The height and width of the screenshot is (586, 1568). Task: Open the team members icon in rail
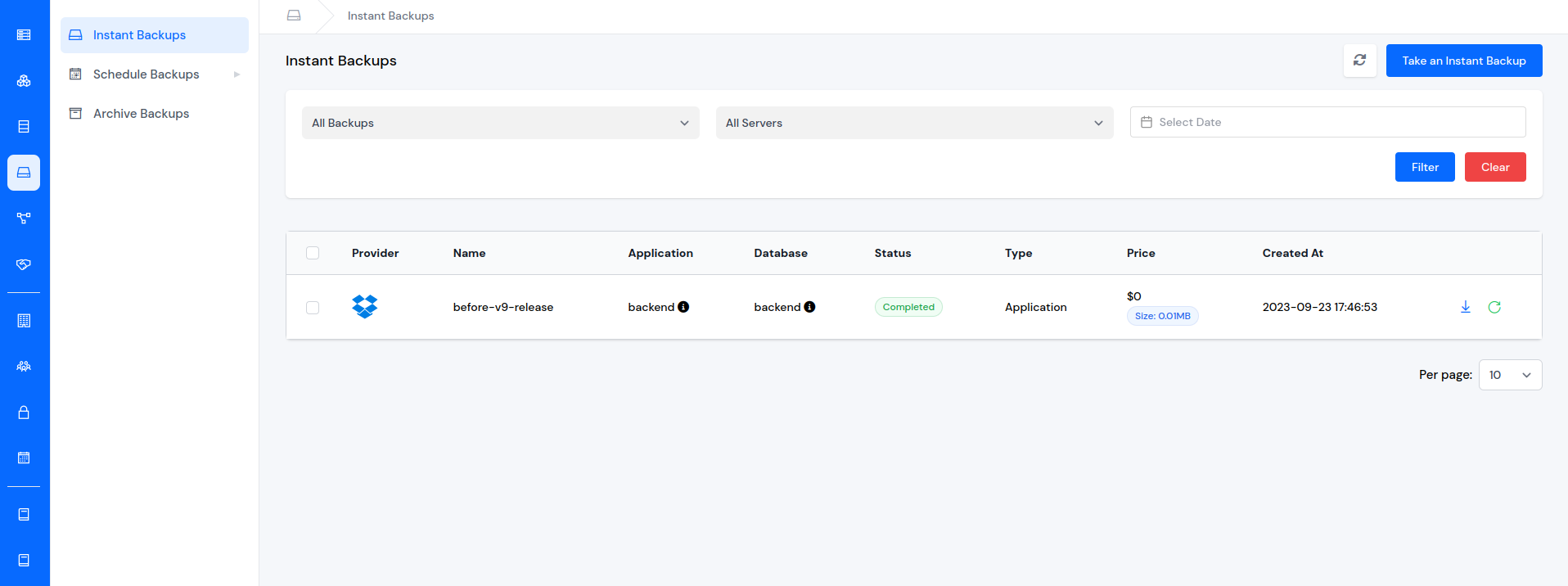pyautogui.click(x=24, y=367)
